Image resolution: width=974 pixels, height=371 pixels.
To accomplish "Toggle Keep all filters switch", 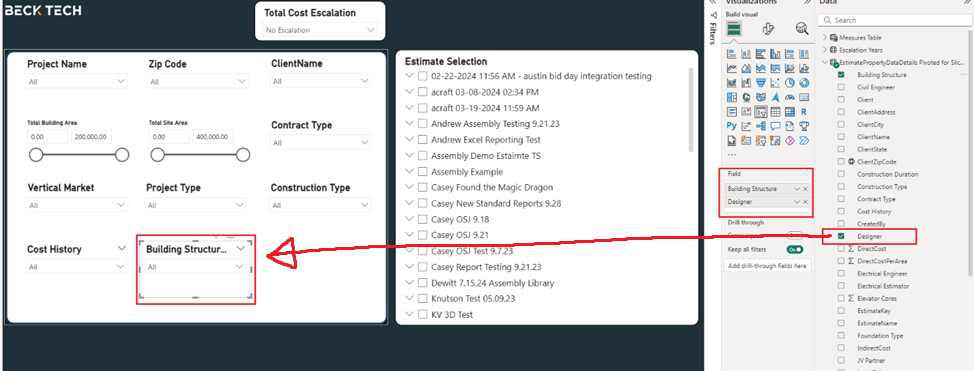I will (794, 249).
